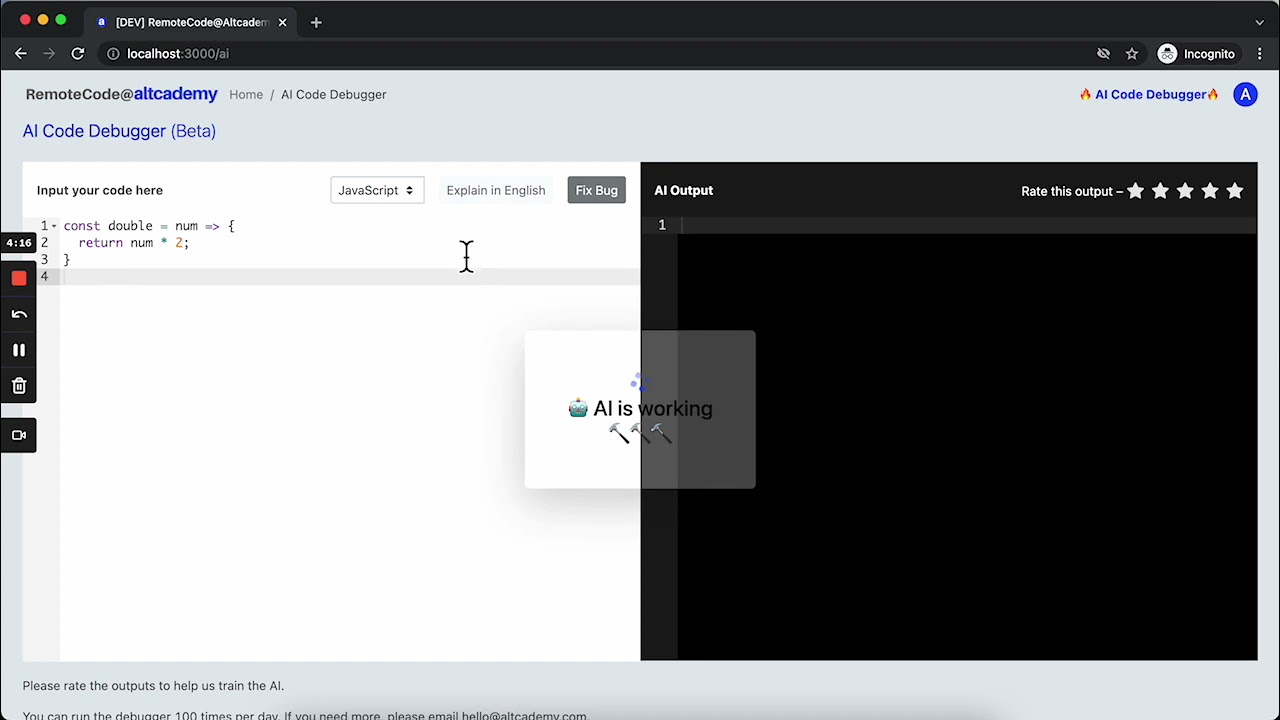Open the Incognito profile indicator
This screenshot has height=720, width=1280.
tap(1197, 54)
